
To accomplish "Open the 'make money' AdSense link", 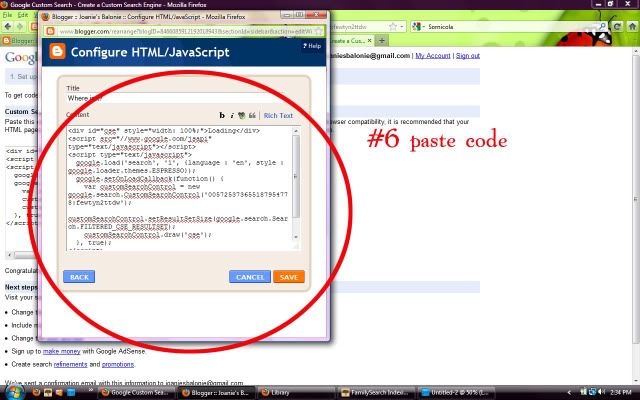I will pos(62,351).
